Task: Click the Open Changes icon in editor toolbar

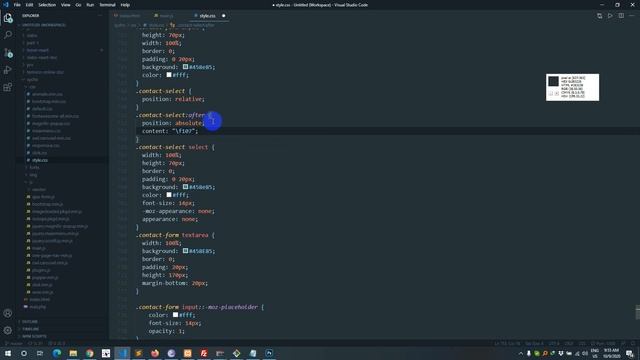Action: click(x=599, y=16)
